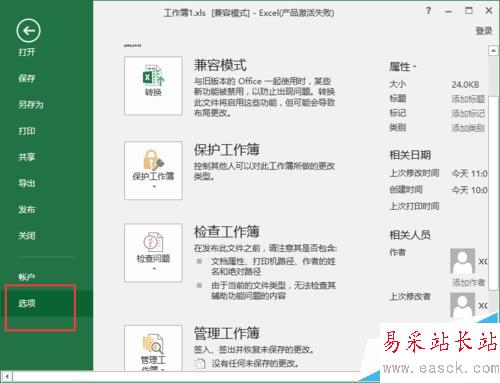Click 添加类别 (Add category) field
The image size is (500, 383).
coord(468,128)
